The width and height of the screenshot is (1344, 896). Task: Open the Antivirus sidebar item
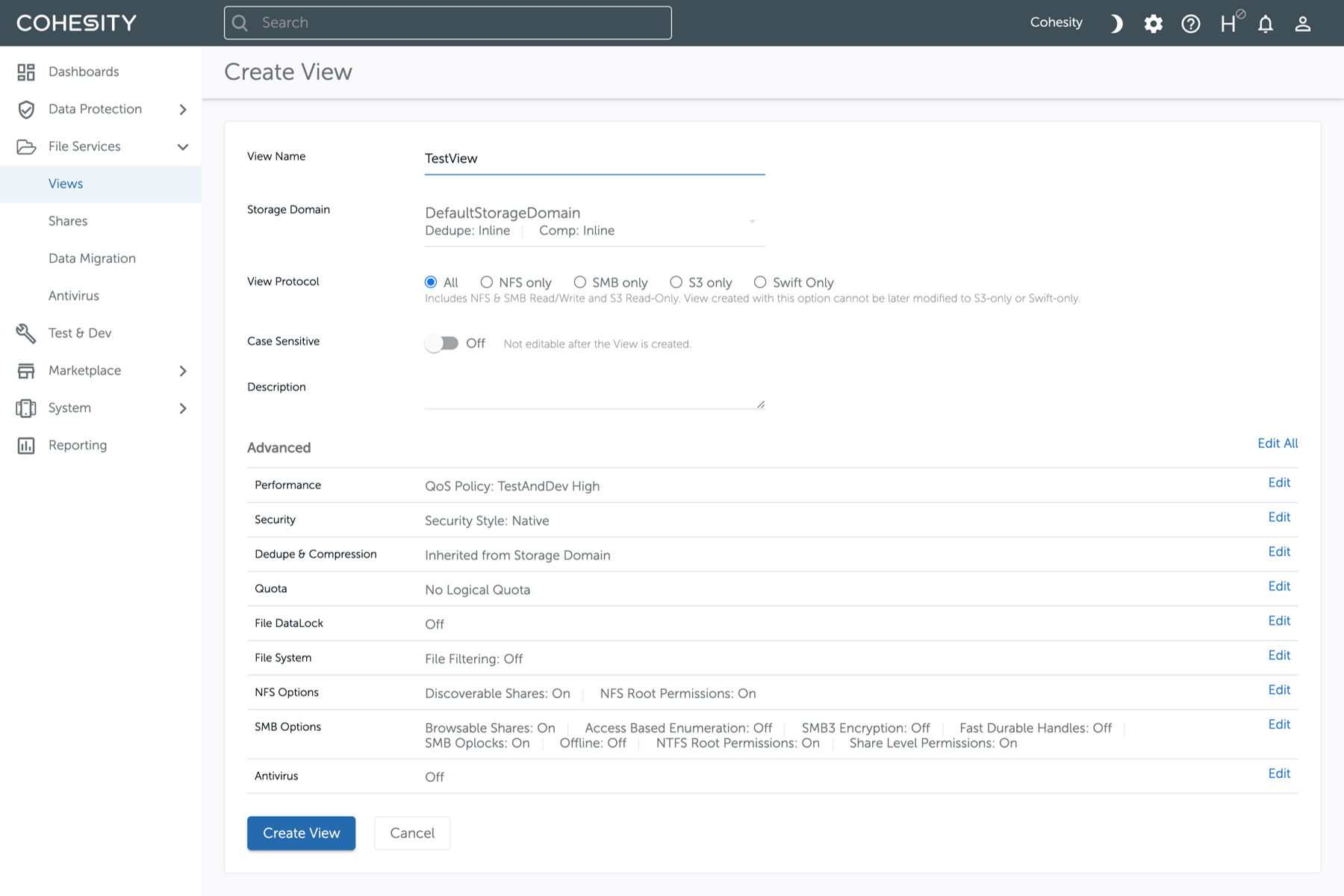click(x=74, y=296)
